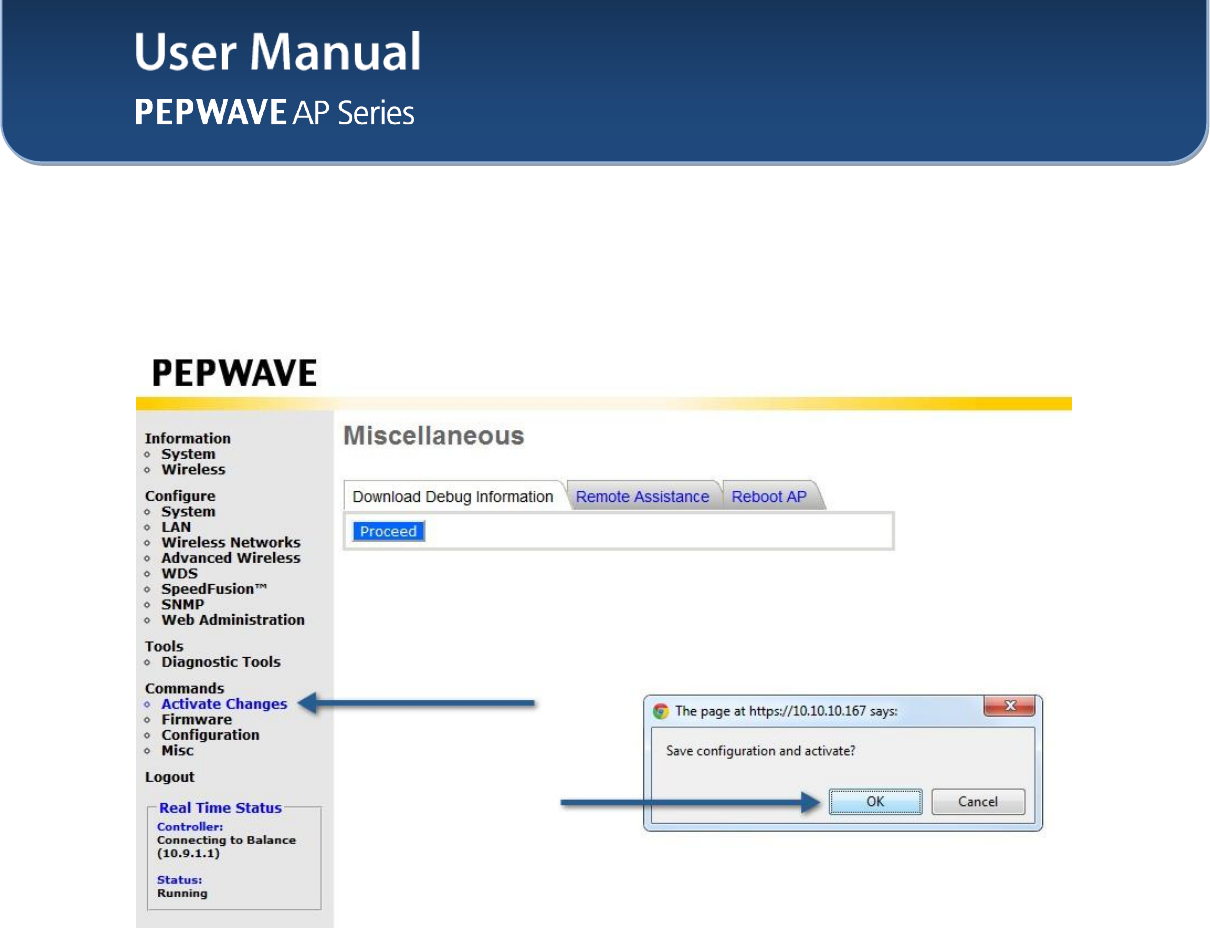Screen dimensions: 1210x928
Task: Cancel the save configuration dialog
Action: tap(978, 801)
